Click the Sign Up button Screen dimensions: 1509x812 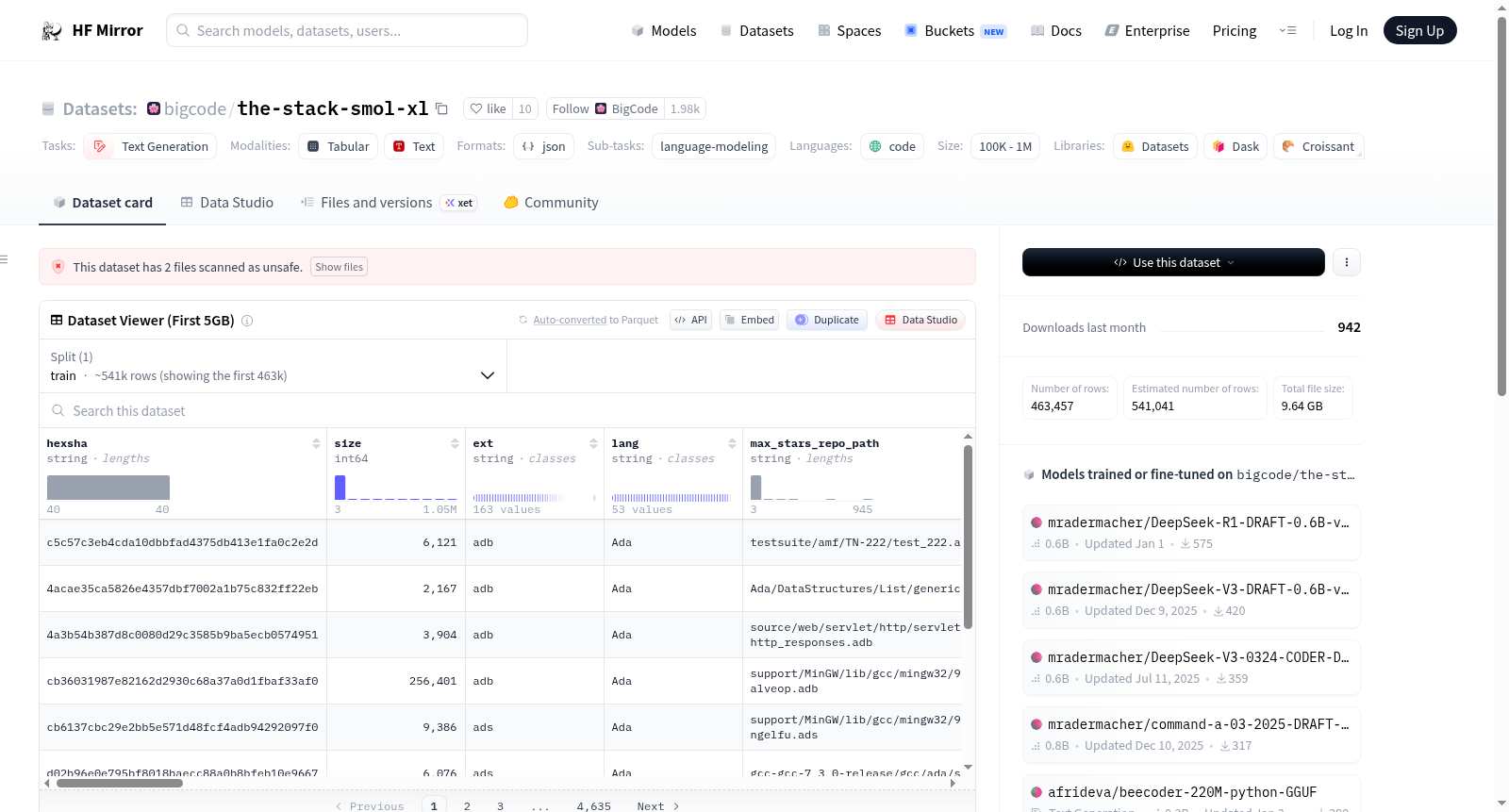[1419, 31]
